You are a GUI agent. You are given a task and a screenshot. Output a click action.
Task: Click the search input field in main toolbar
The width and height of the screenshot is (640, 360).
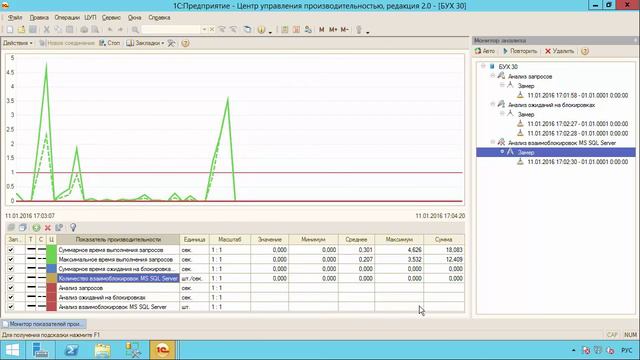(x=171, y=30)
